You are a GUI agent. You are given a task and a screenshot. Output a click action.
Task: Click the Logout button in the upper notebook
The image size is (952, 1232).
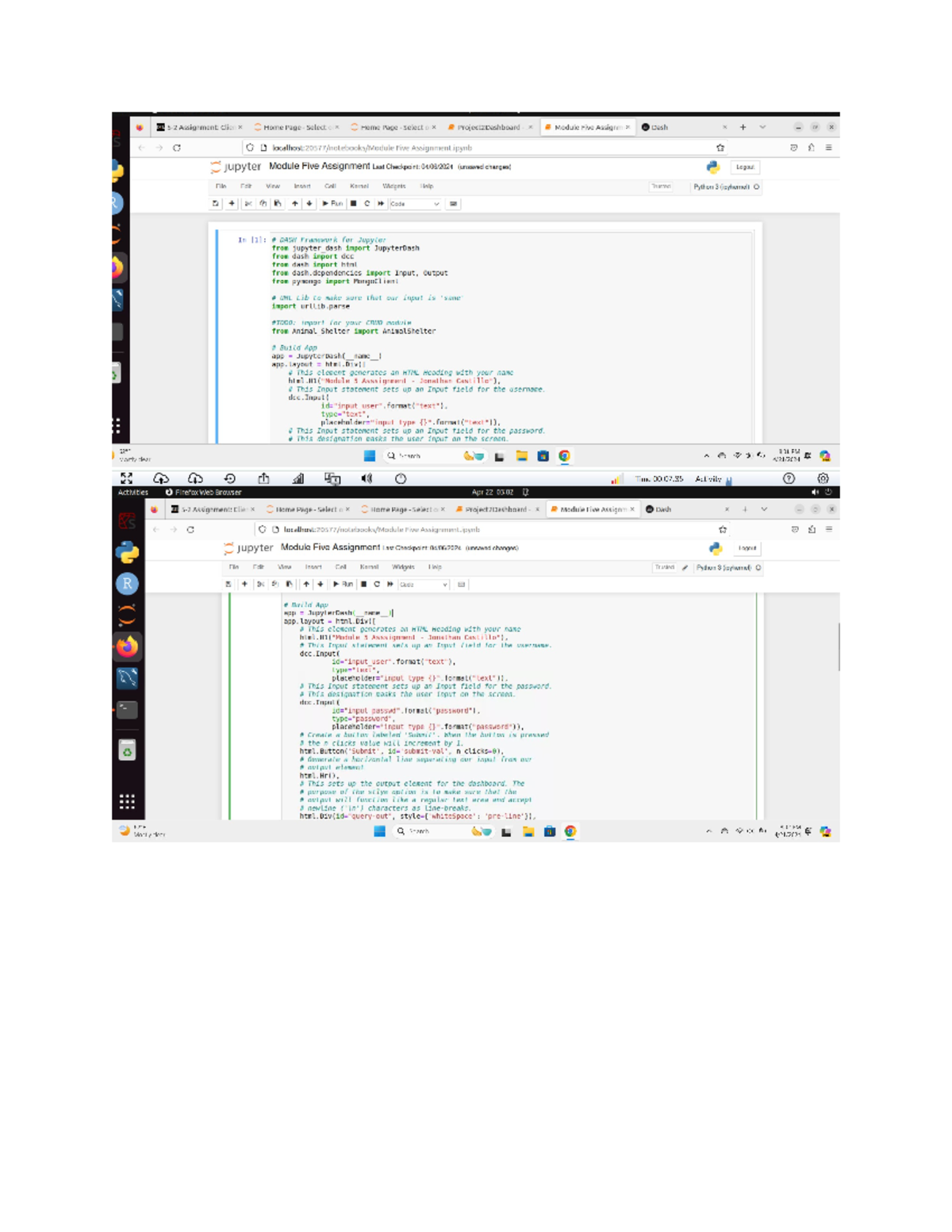click(x=744, y=167)
